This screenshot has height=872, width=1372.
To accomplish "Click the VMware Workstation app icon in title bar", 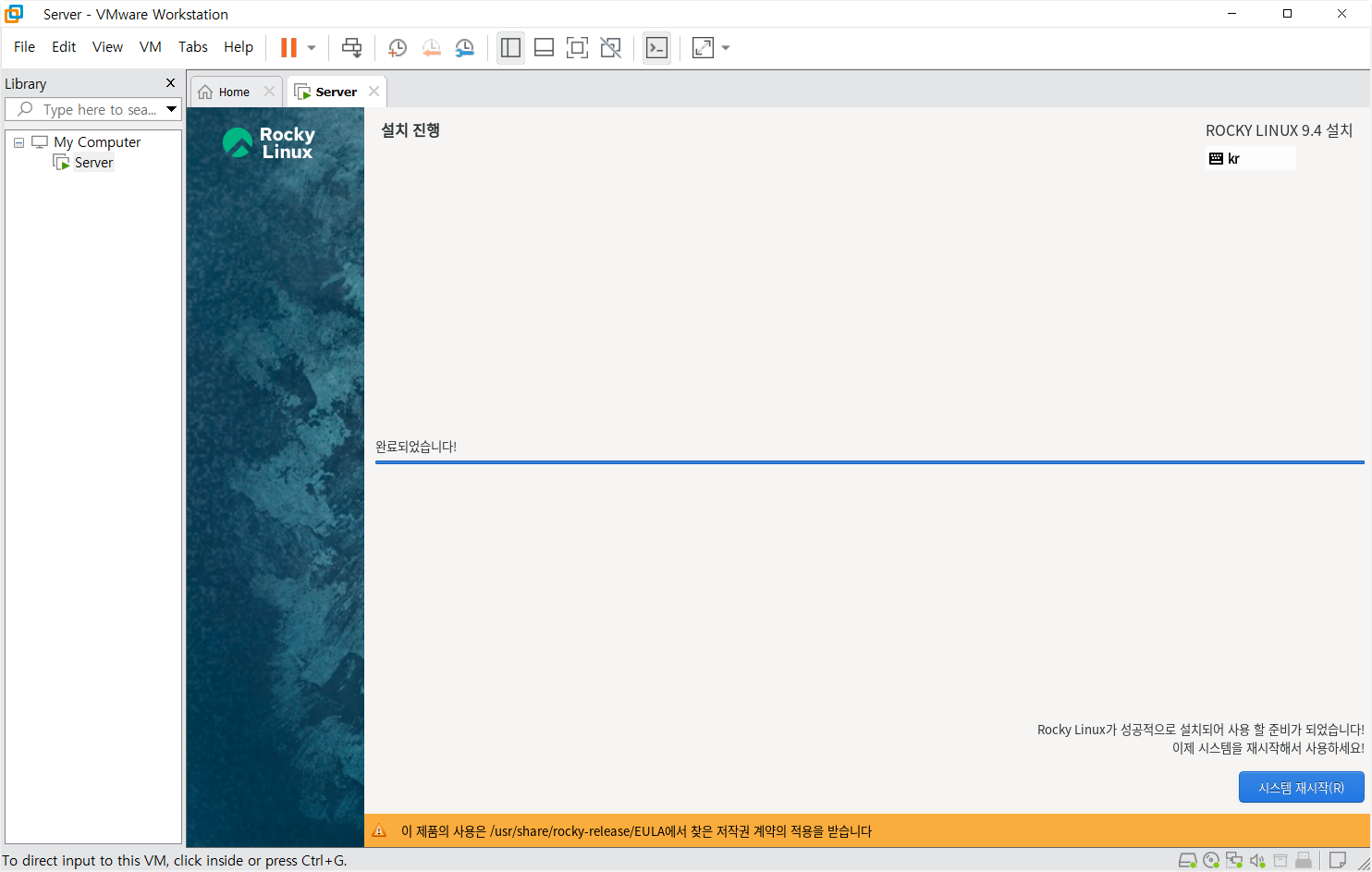I will (x=14, y=14).
